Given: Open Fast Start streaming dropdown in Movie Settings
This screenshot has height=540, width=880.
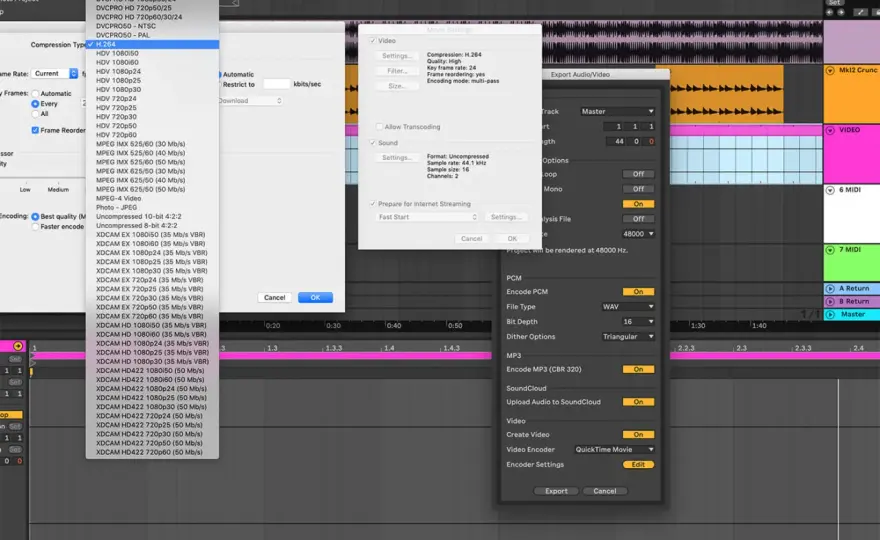Looking at the screenshot, I should 427,217.
